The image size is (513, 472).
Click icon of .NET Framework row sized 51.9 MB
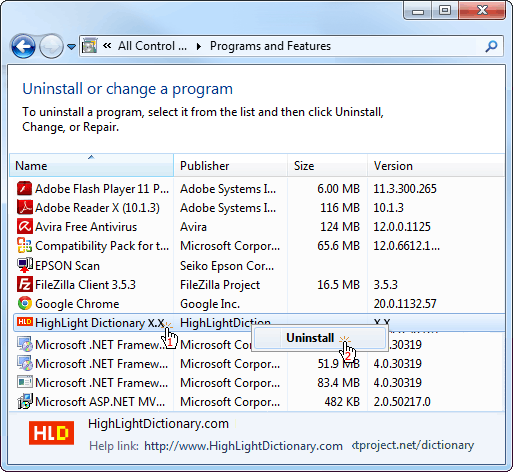[25, 363]
